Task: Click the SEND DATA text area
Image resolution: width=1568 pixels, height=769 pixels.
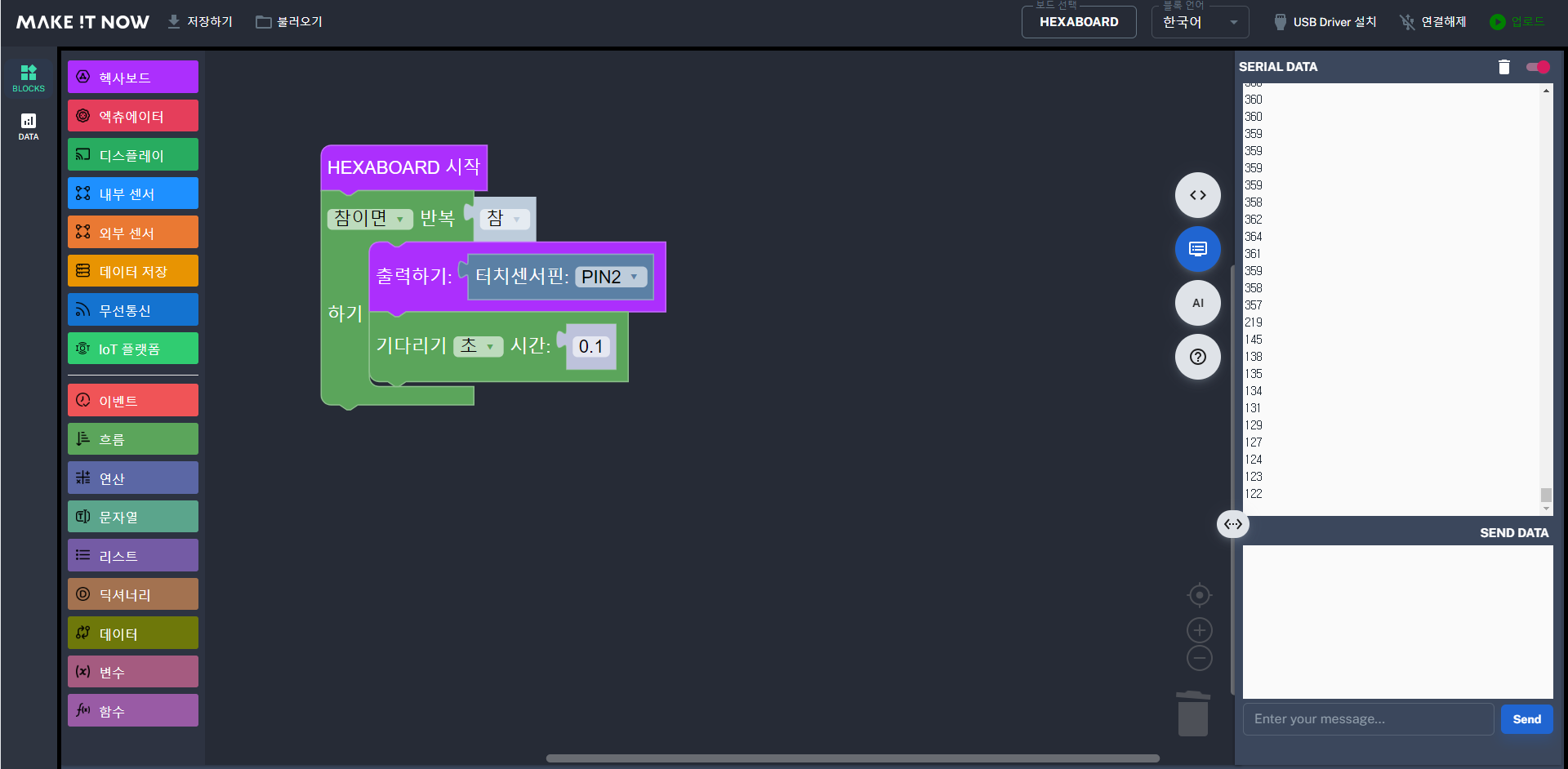Action: point(1398,622)
